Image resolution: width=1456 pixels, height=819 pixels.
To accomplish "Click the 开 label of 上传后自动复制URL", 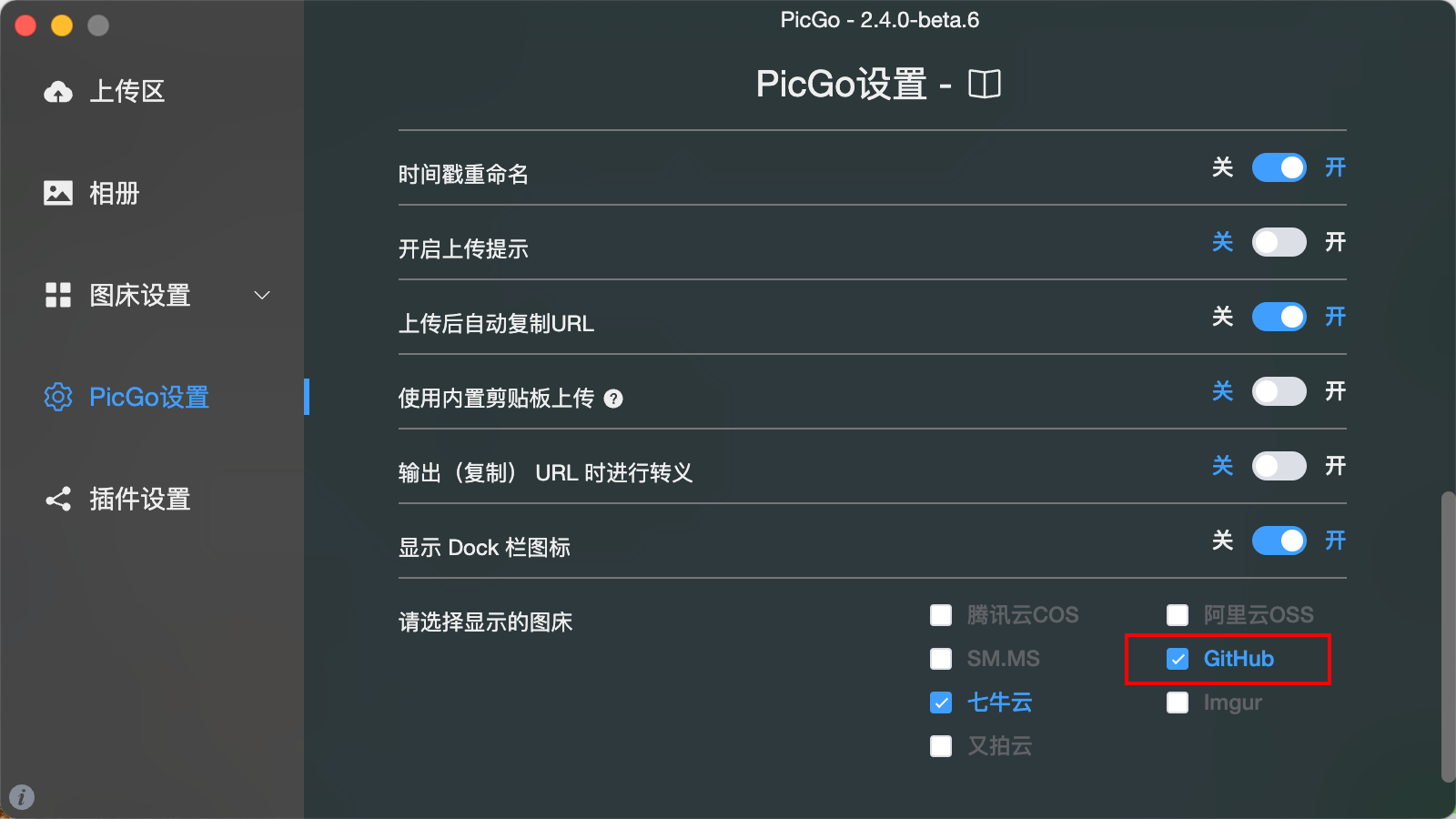I will coord(1335,317).
